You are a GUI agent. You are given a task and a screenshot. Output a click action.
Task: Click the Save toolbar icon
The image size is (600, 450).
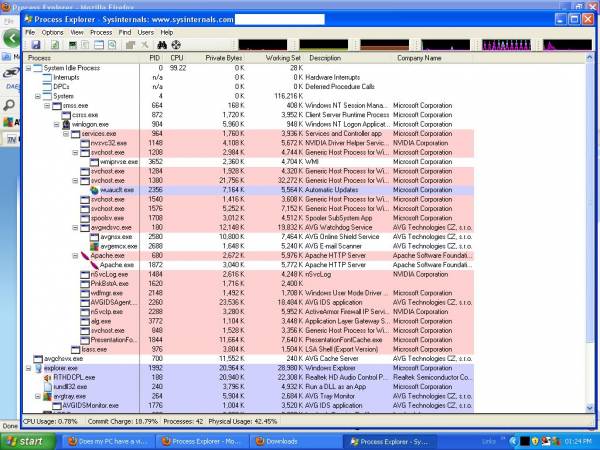36,45
